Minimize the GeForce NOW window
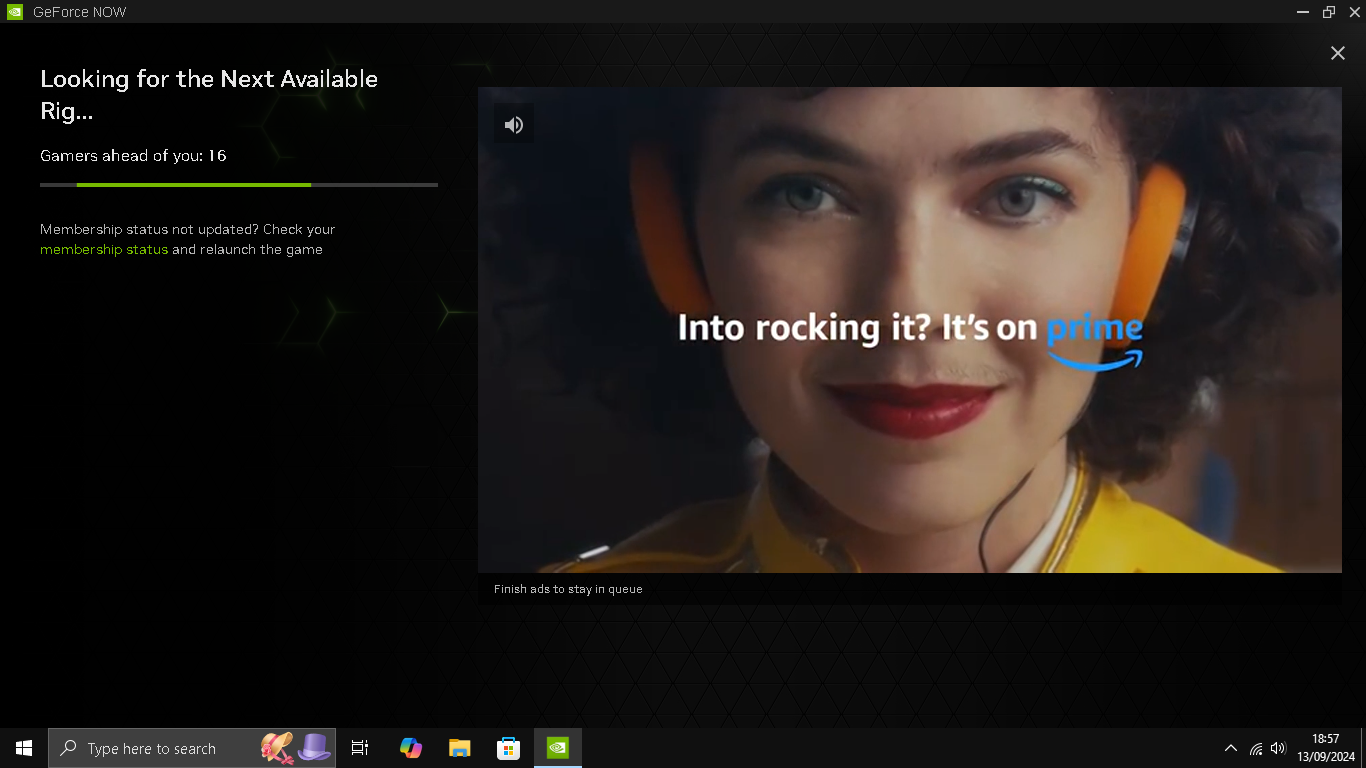The height and width of the screenshot is (768, 1366). click(1303, 12)
